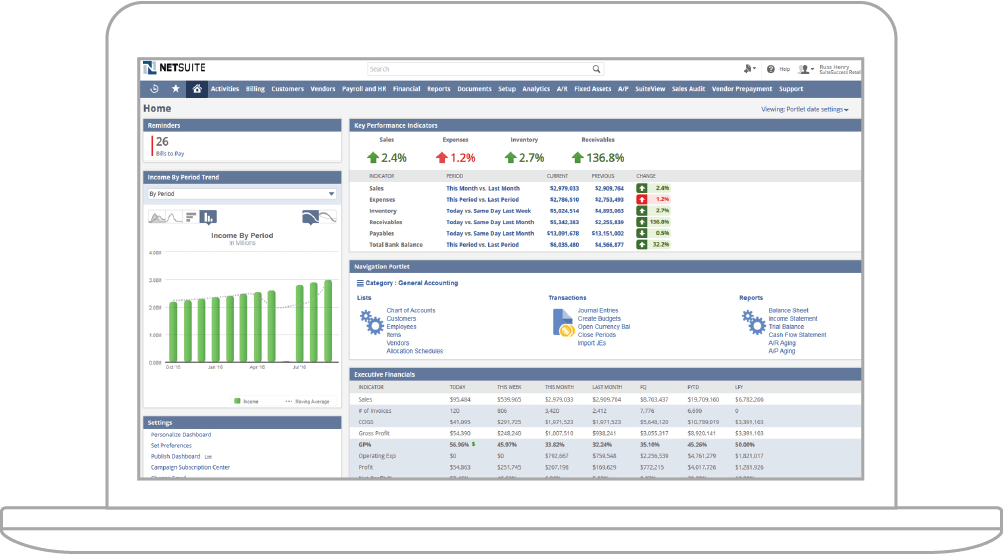Open Balance Sheet report link
The height and width of the screenshot is (554, 1004).
(788, 311)
